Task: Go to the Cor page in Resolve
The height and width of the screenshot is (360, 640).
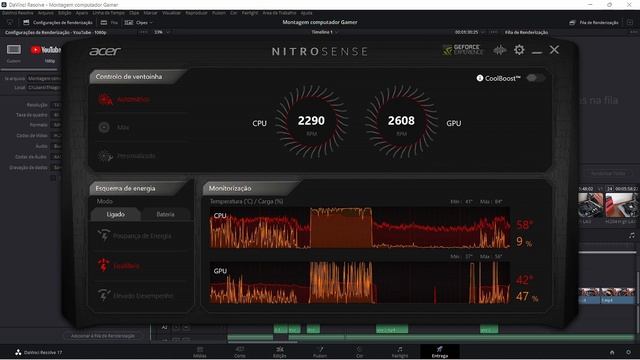Action: click(360, 352)
